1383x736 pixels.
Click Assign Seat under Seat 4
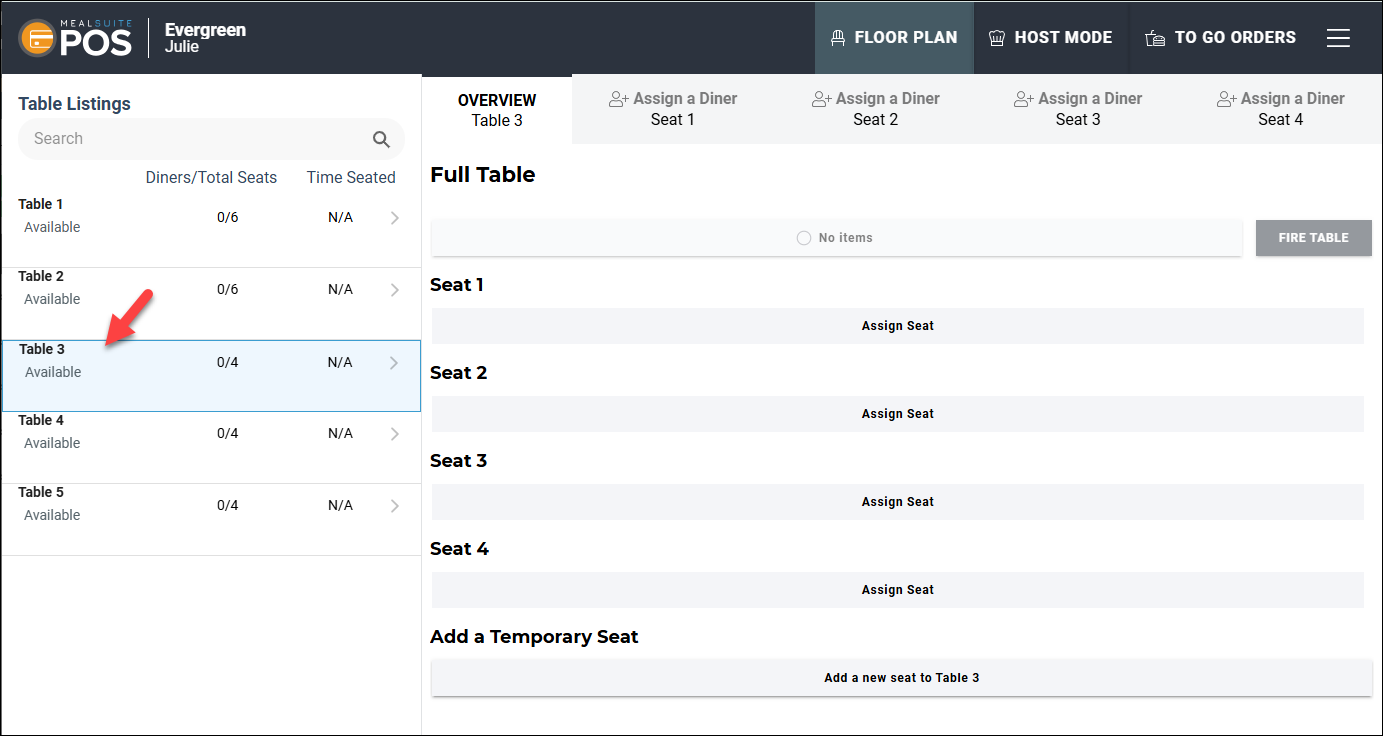coord(898,590)
